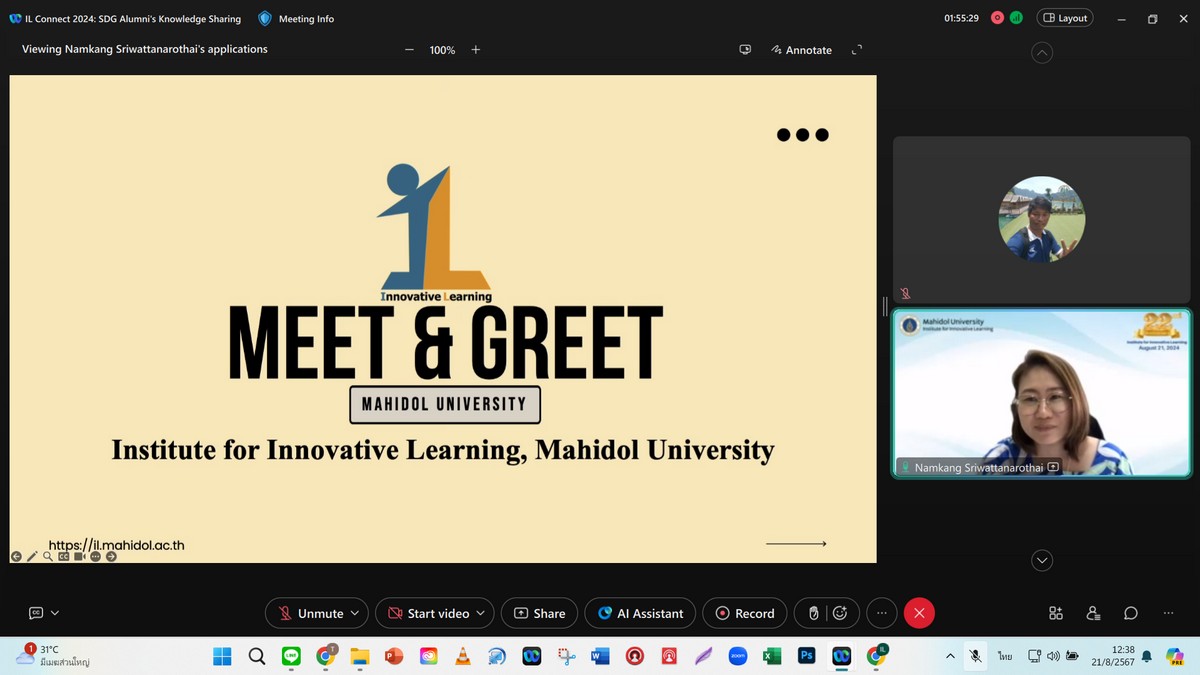Select the Annotate tool
1200x675 pixels.
[801, 50]
